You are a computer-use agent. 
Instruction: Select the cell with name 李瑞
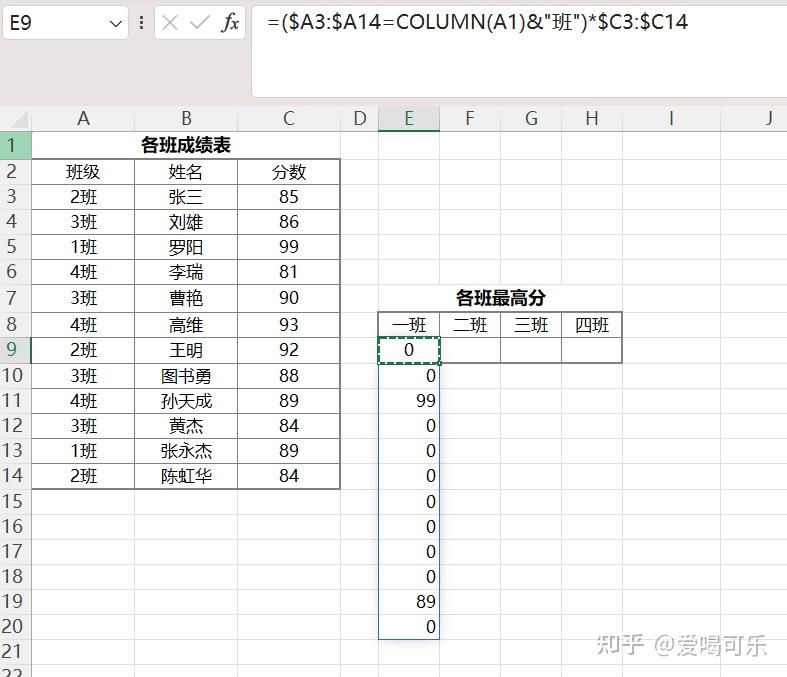click(x=186, y=272)
